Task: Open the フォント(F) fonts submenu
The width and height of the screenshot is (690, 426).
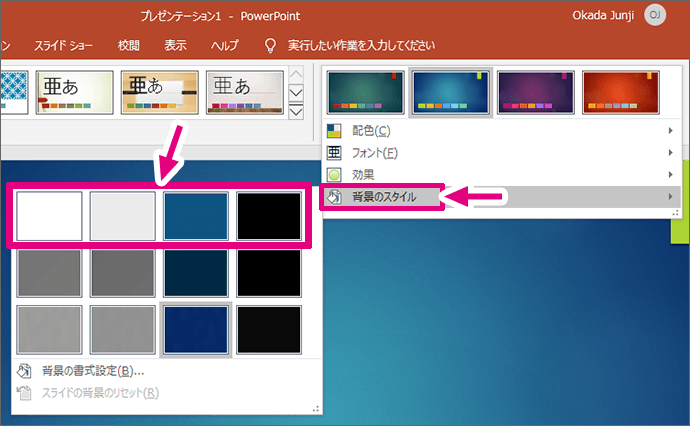Action: click(502, 153)
